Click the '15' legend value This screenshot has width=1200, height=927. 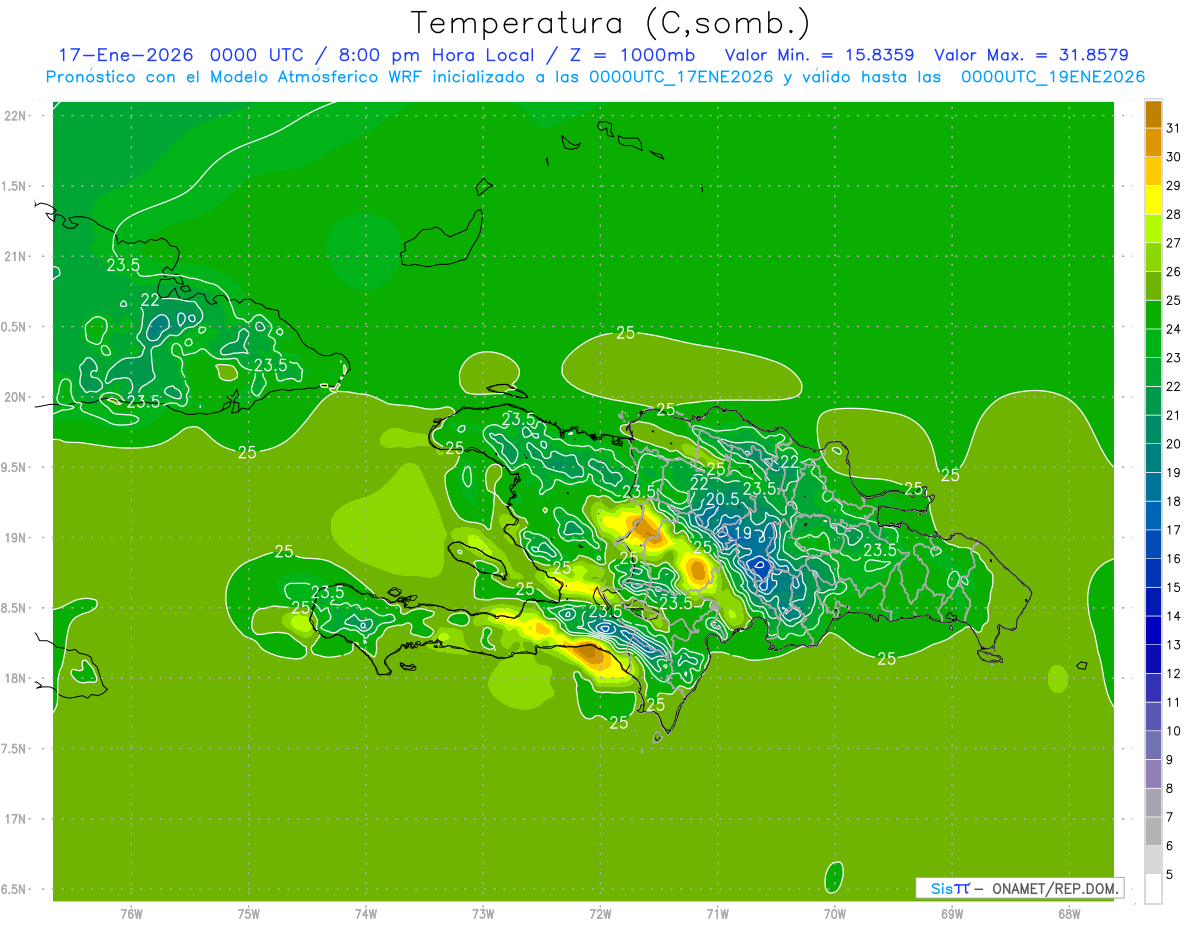pyautogui.click(x=1173, y=588)
